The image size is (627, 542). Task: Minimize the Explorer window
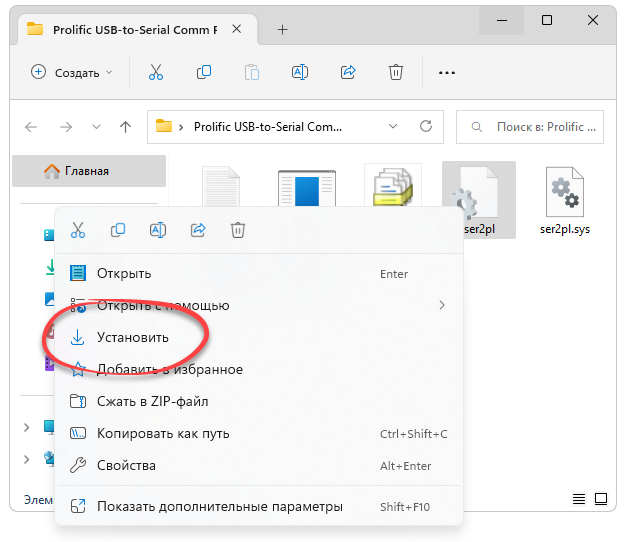tap(501, 20)
